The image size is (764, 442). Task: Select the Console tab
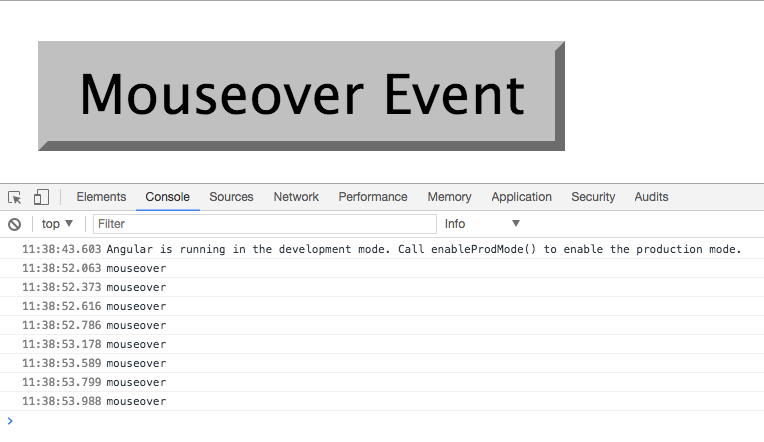click(x=167, y=197)
